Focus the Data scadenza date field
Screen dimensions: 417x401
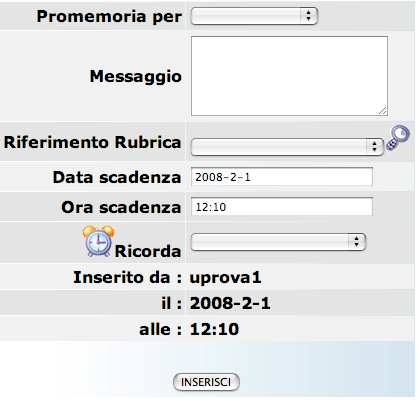tap(282, 177)
